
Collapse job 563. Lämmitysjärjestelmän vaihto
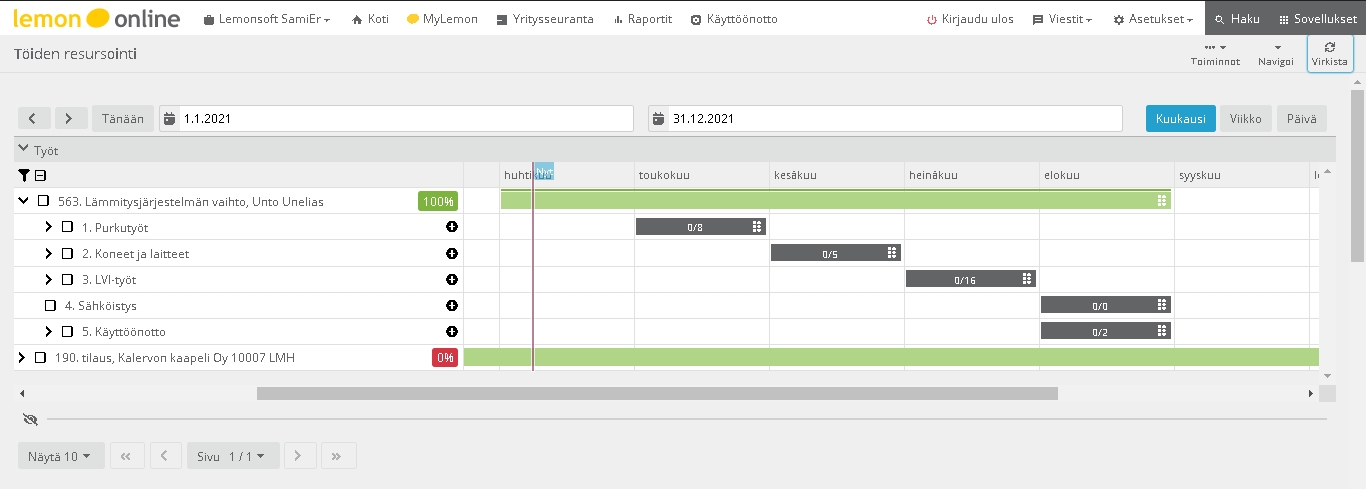coord(23,201)
